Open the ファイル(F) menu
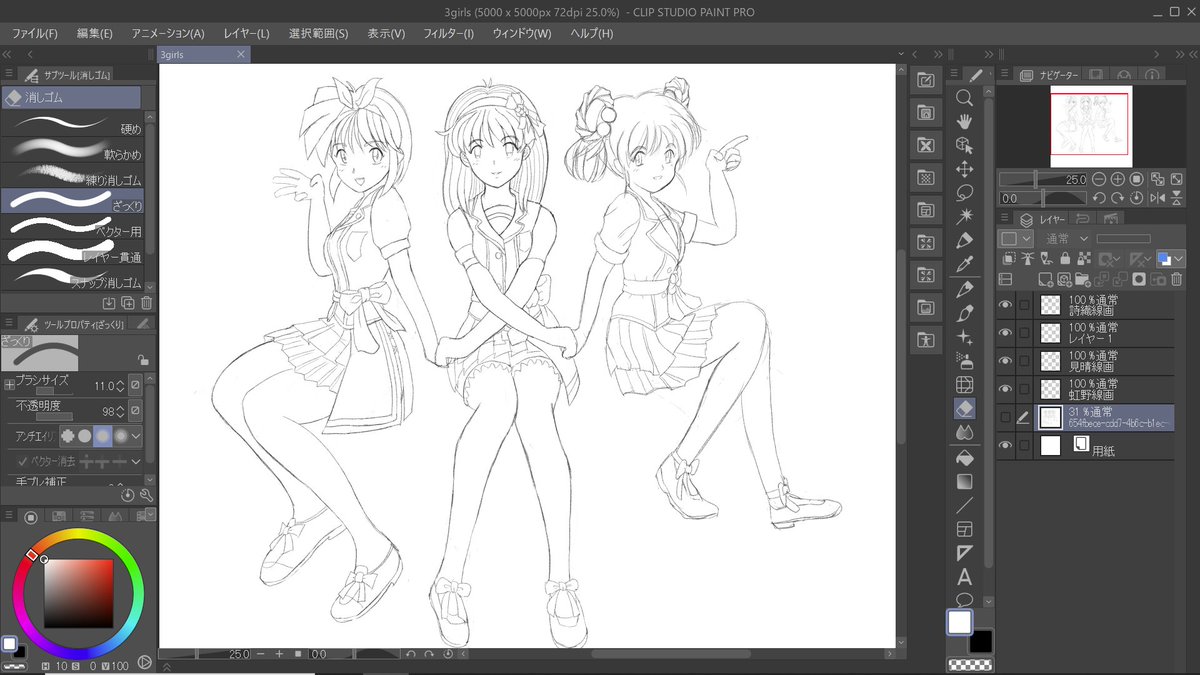The width and height of the screenshot is (1200, 675). pos(35,33)
